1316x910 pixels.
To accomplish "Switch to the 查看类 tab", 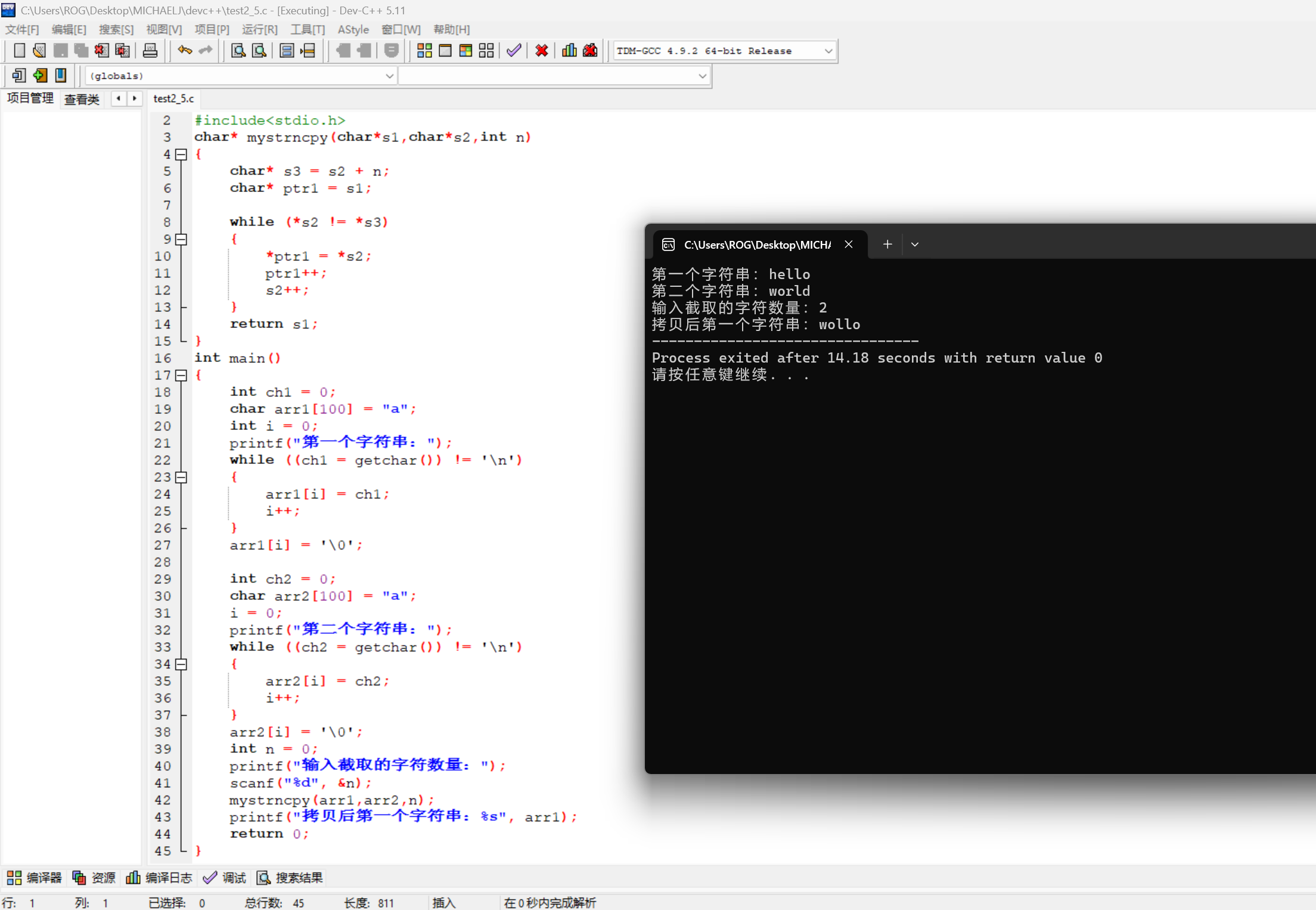I will (82, 99).
